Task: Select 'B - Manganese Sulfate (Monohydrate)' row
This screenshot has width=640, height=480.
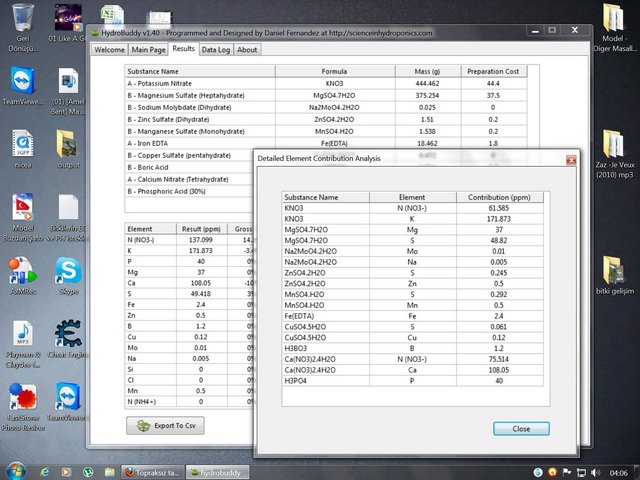Action: tap(326, 131)
